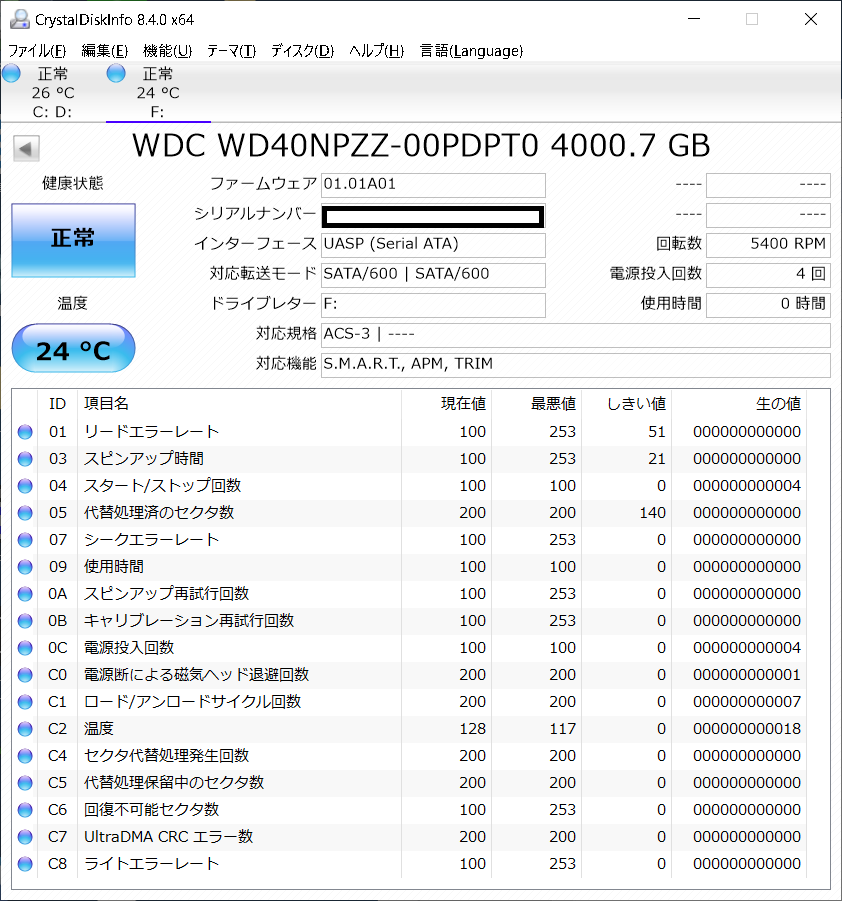The width and height of the screenshot is (842, 901).
Task: Click the rotation rate value 5400 RPM
Action: 768,245
